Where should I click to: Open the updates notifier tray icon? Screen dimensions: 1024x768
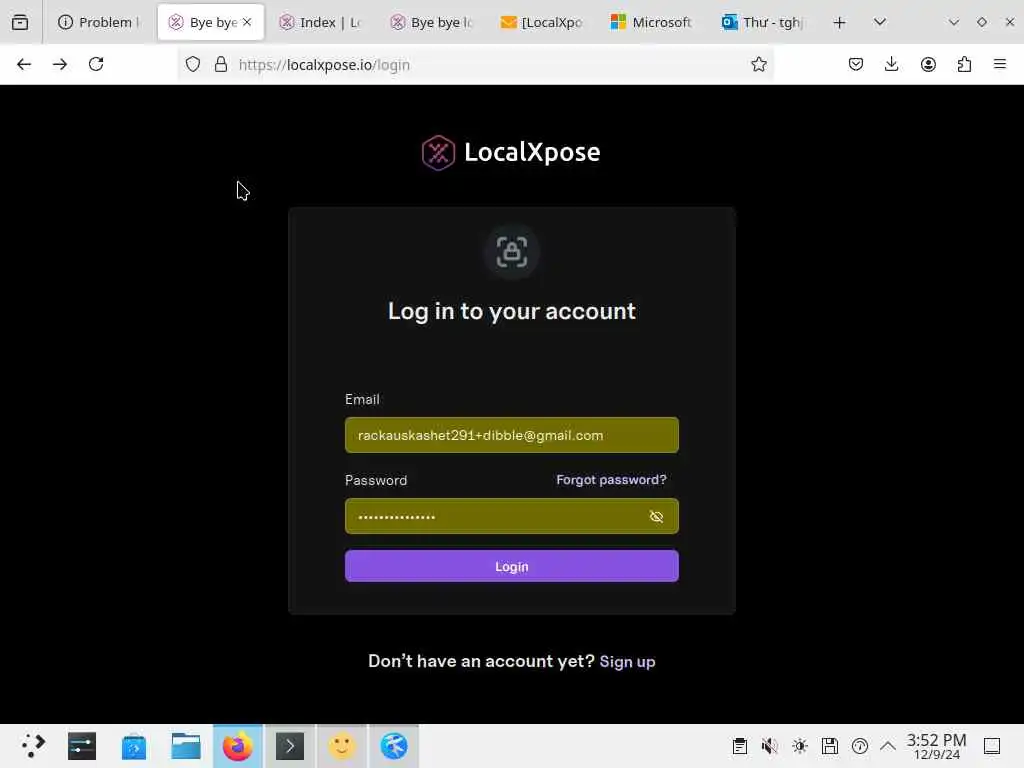click(x=859, y=746)
